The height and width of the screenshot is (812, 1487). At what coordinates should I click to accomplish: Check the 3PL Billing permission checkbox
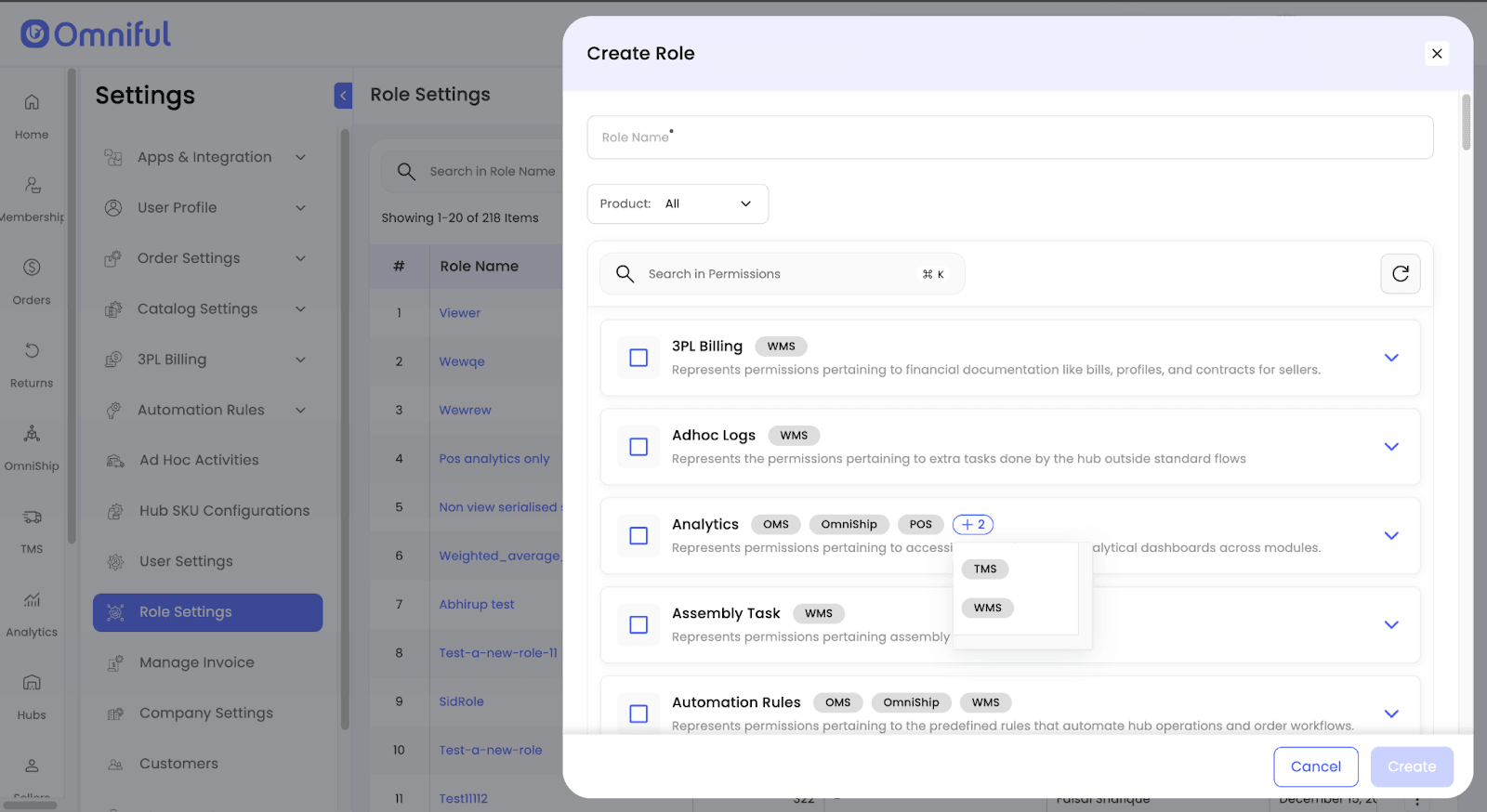[638, 358]
